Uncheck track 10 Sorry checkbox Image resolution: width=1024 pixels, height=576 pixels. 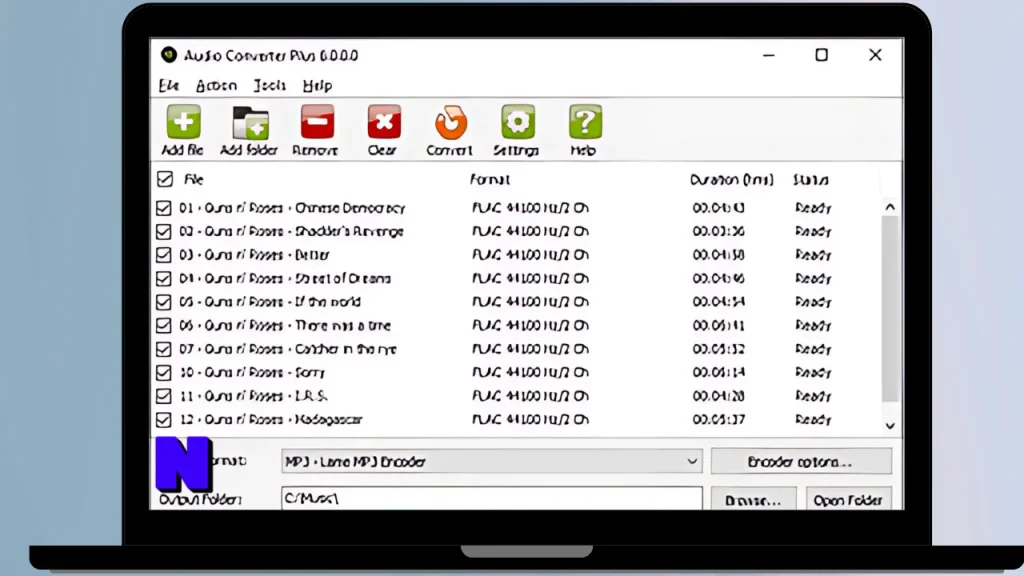(x=163, y=373)
